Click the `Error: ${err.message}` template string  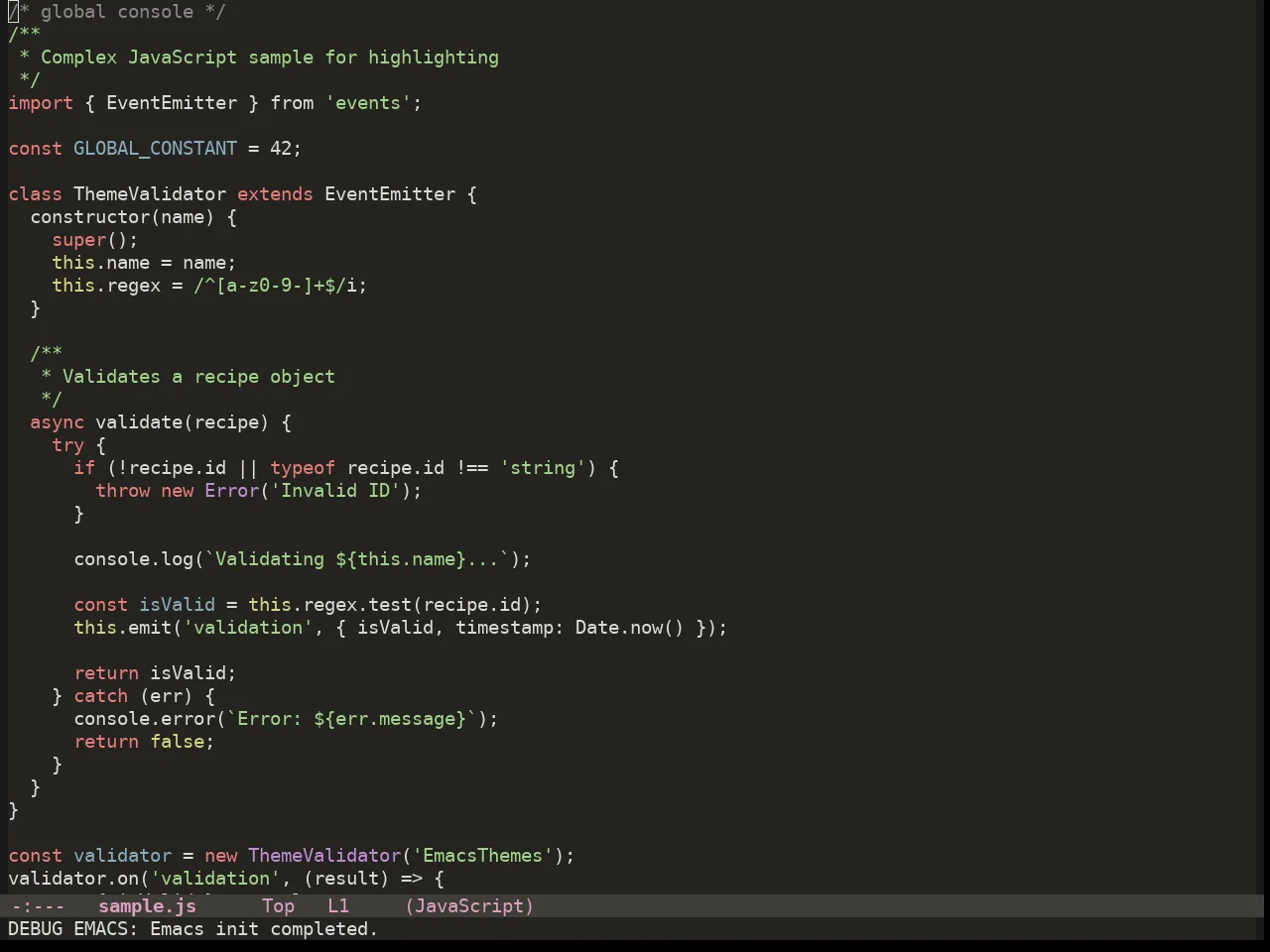click(351, 719)
